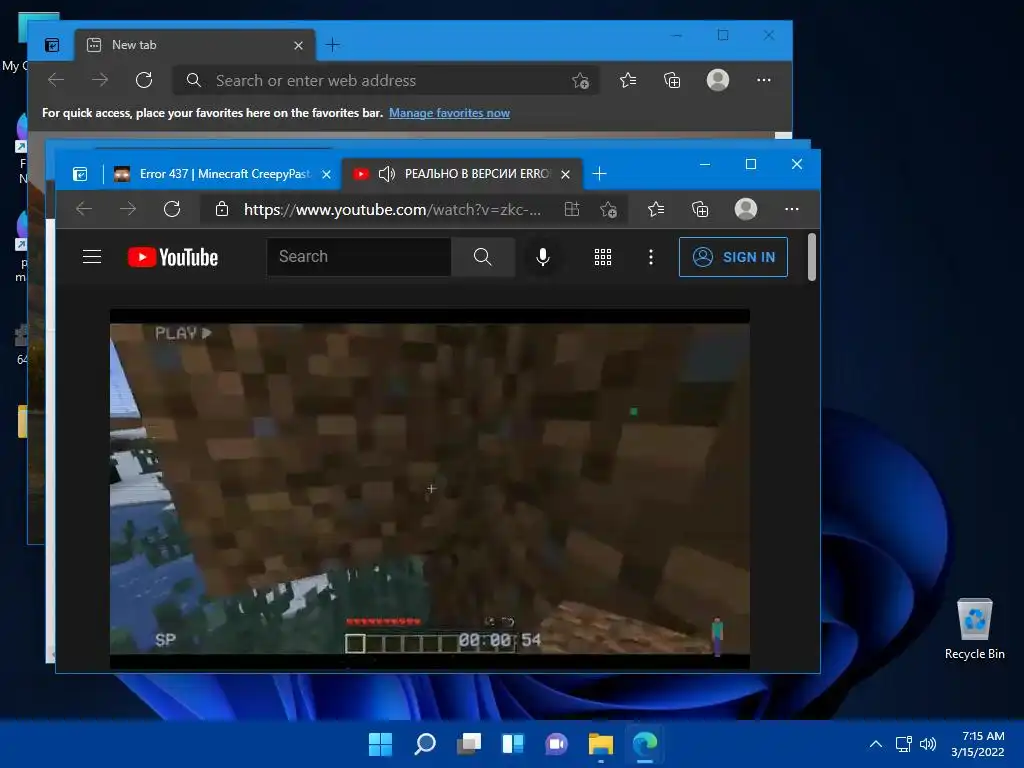Image resolution: width=1024 pixels, height=768 pixels.
Task: Start voice search with microphone icon
Action: pos(543,257)
